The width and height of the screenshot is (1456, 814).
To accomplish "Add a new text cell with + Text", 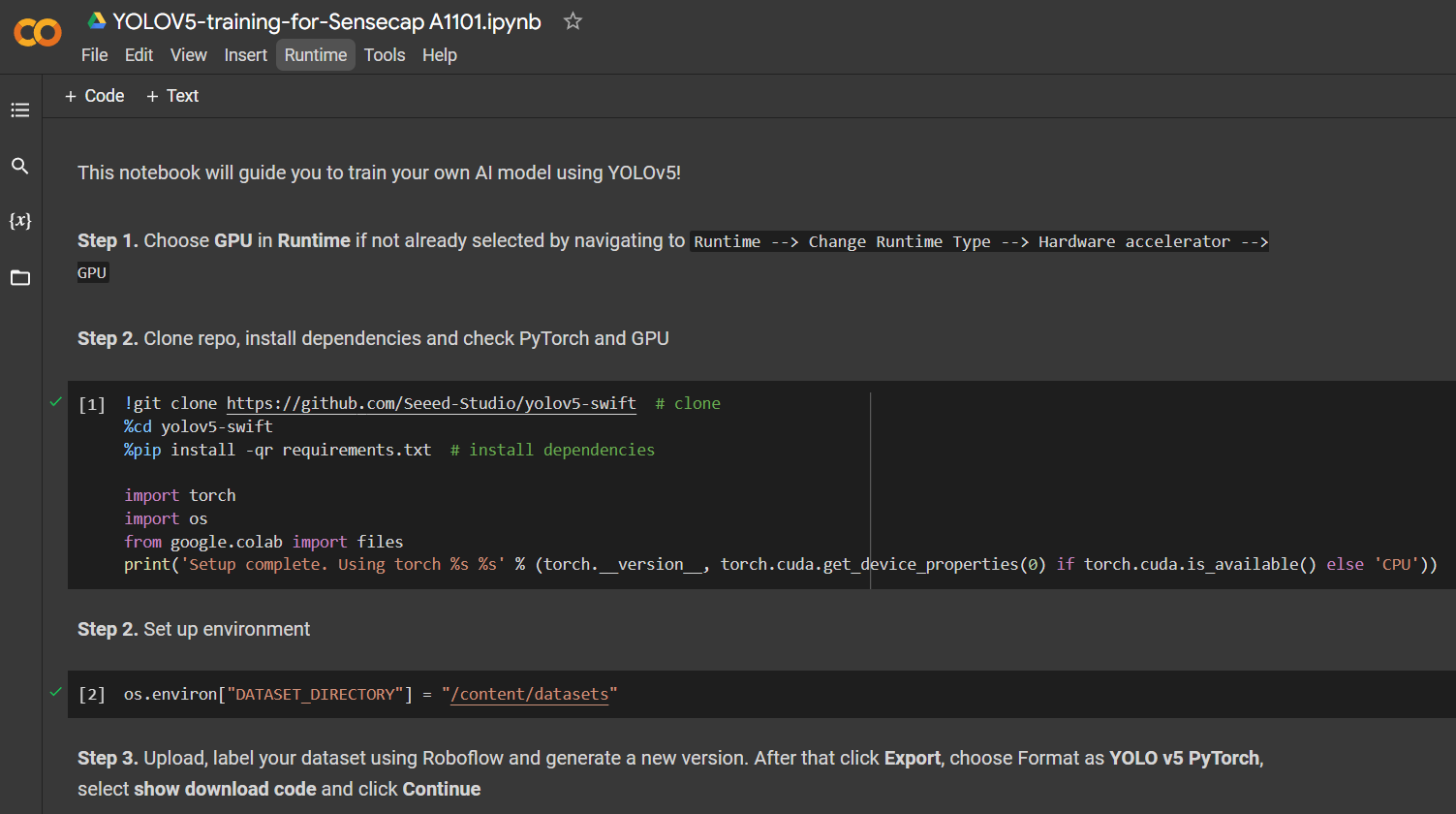I will [172, 96].
